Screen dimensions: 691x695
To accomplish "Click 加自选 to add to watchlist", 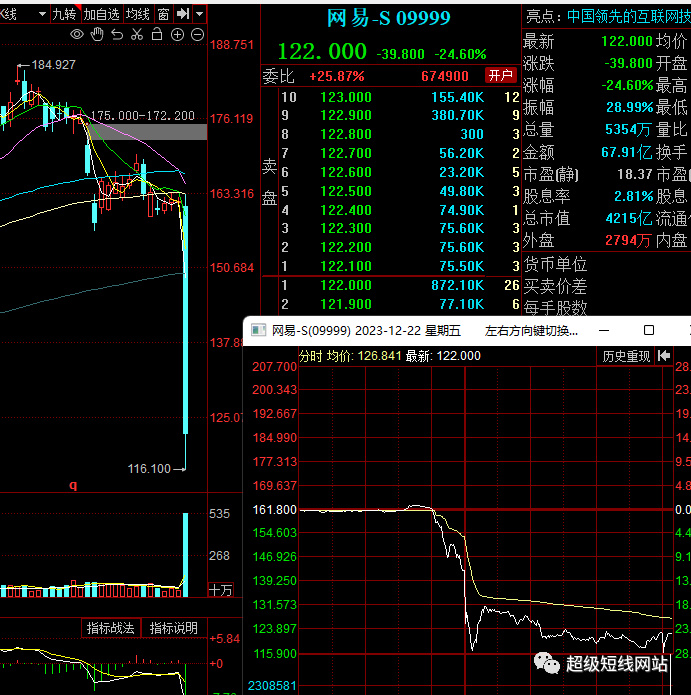I will click(x=102, y=15).
